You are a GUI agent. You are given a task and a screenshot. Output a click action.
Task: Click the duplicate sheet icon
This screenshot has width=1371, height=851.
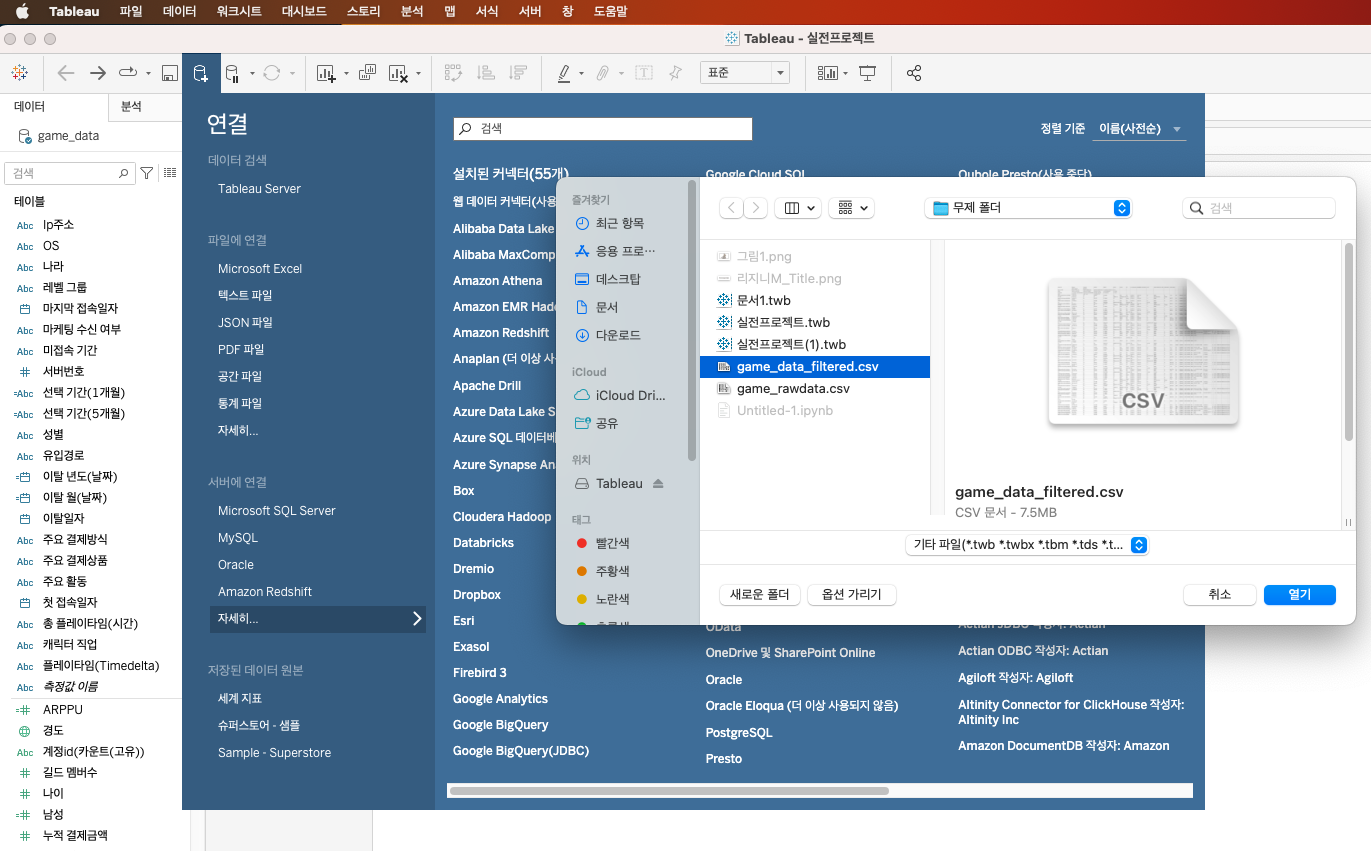[x=367, y=73]
